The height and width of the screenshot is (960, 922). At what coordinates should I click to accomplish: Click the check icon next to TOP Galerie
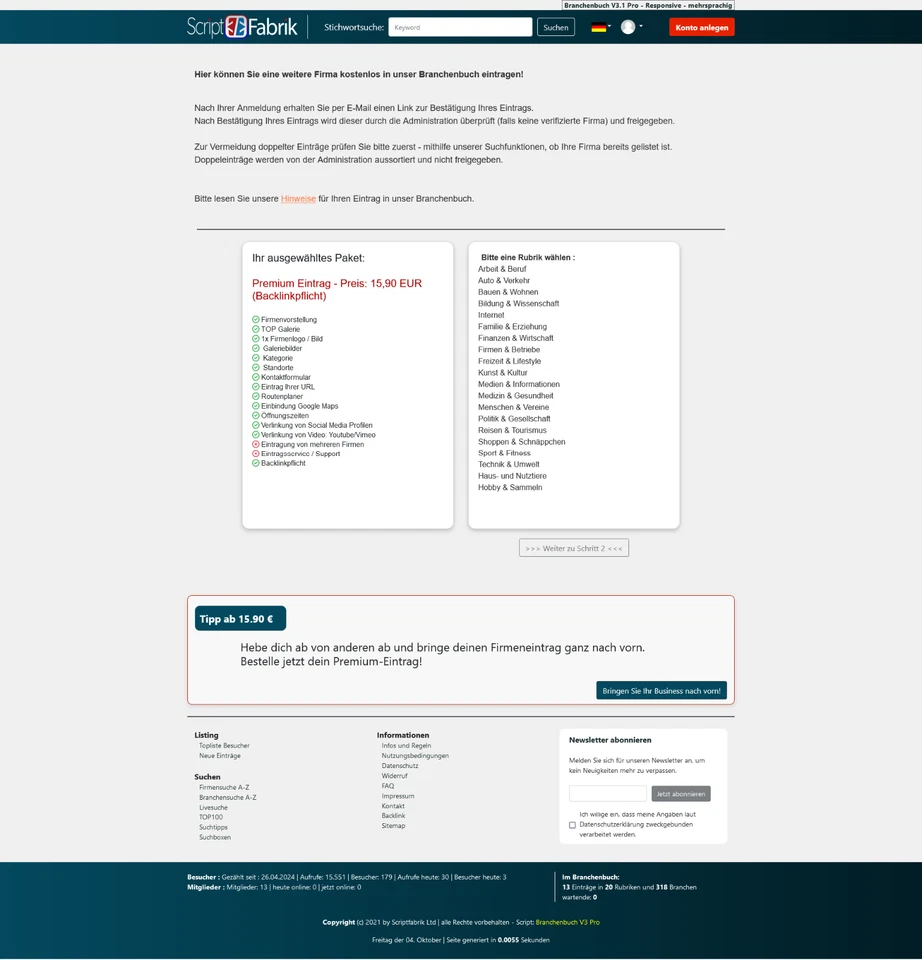pos(255,329)
